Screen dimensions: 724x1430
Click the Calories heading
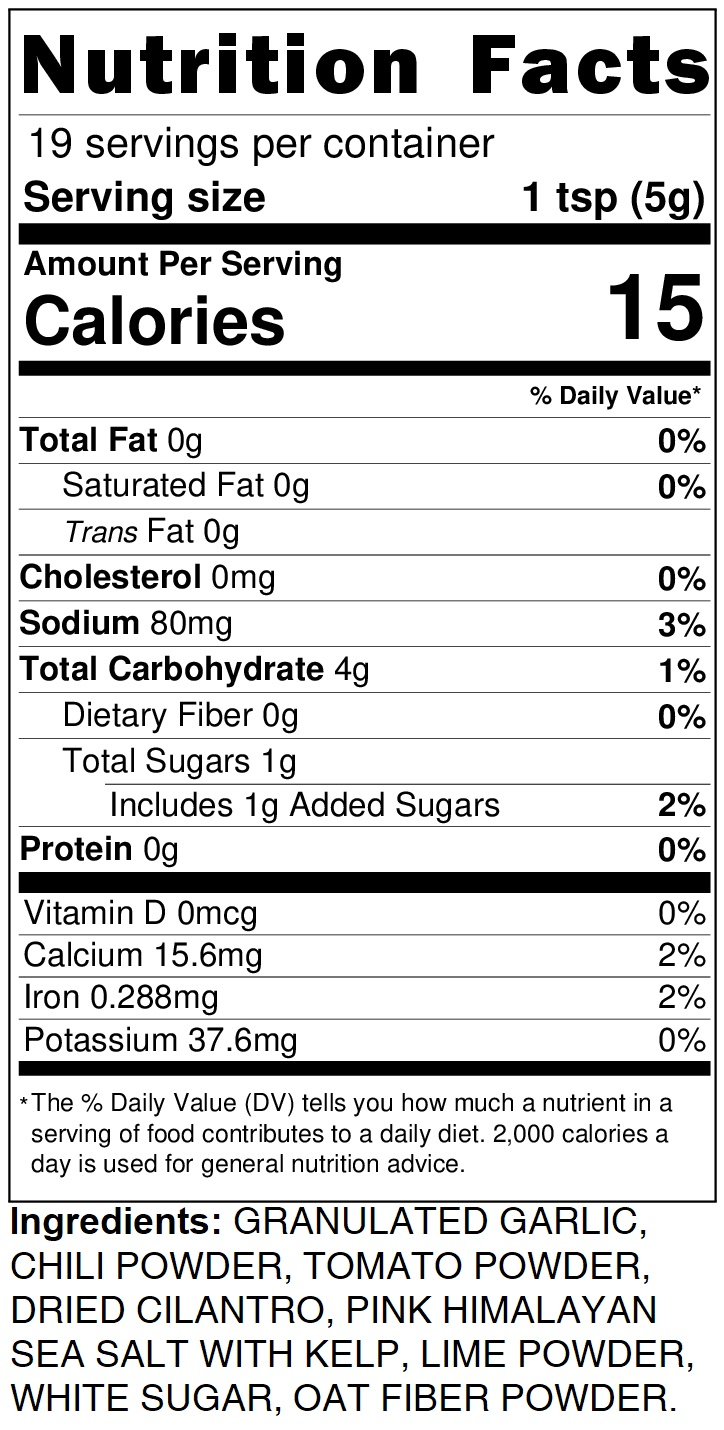(x=155, y=320)
